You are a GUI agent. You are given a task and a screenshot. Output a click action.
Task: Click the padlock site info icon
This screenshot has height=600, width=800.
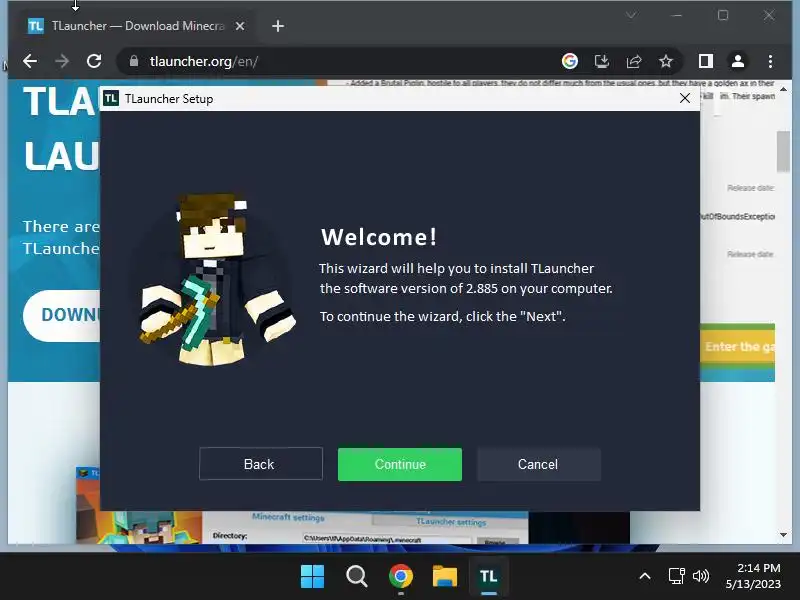click(x=134, y=61)
